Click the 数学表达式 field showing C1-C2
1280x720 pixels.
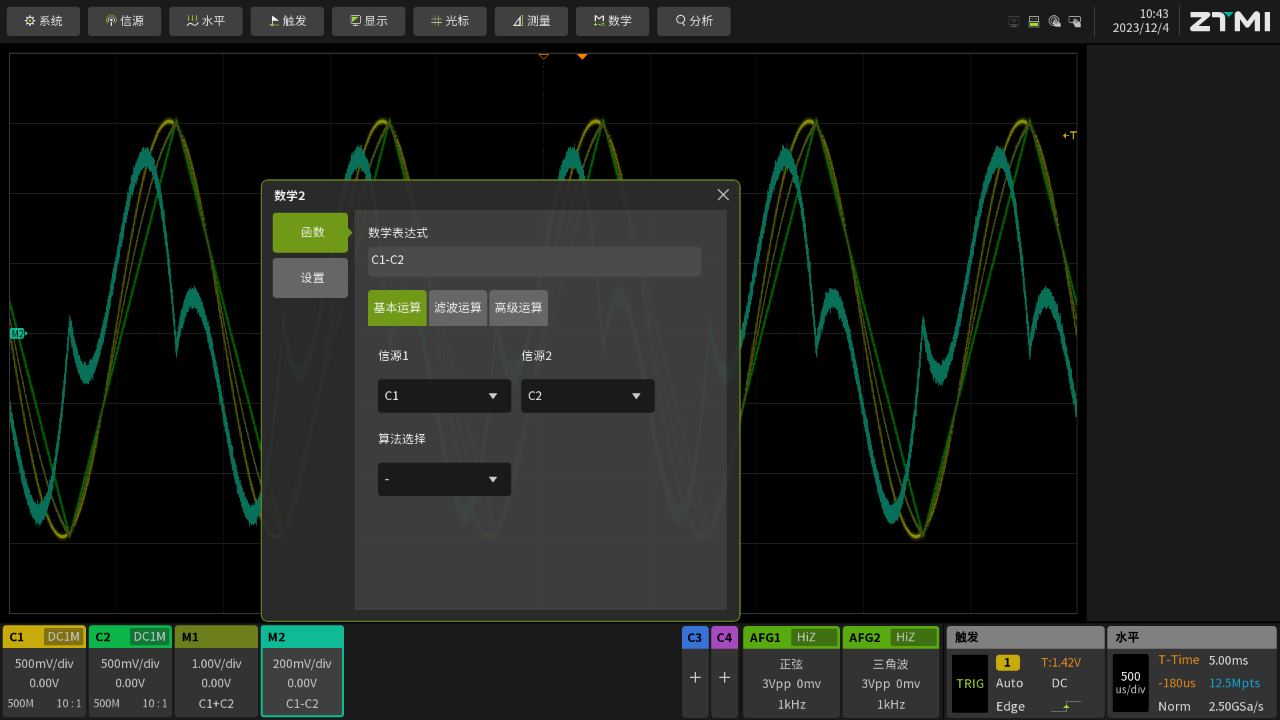(x=534, y=261)
